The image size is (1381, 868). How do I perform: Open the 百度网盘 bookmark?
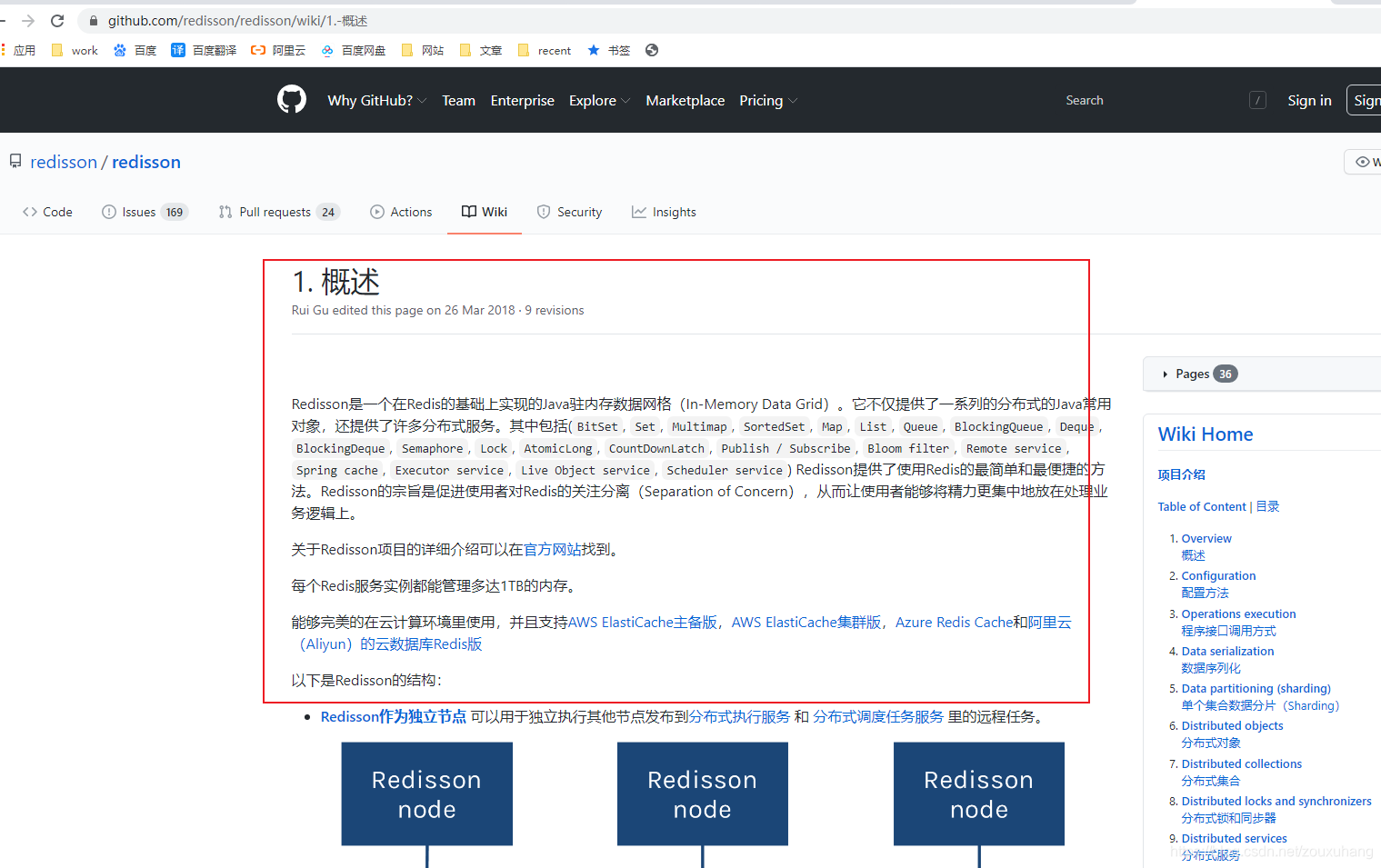[x=353, y=50]
